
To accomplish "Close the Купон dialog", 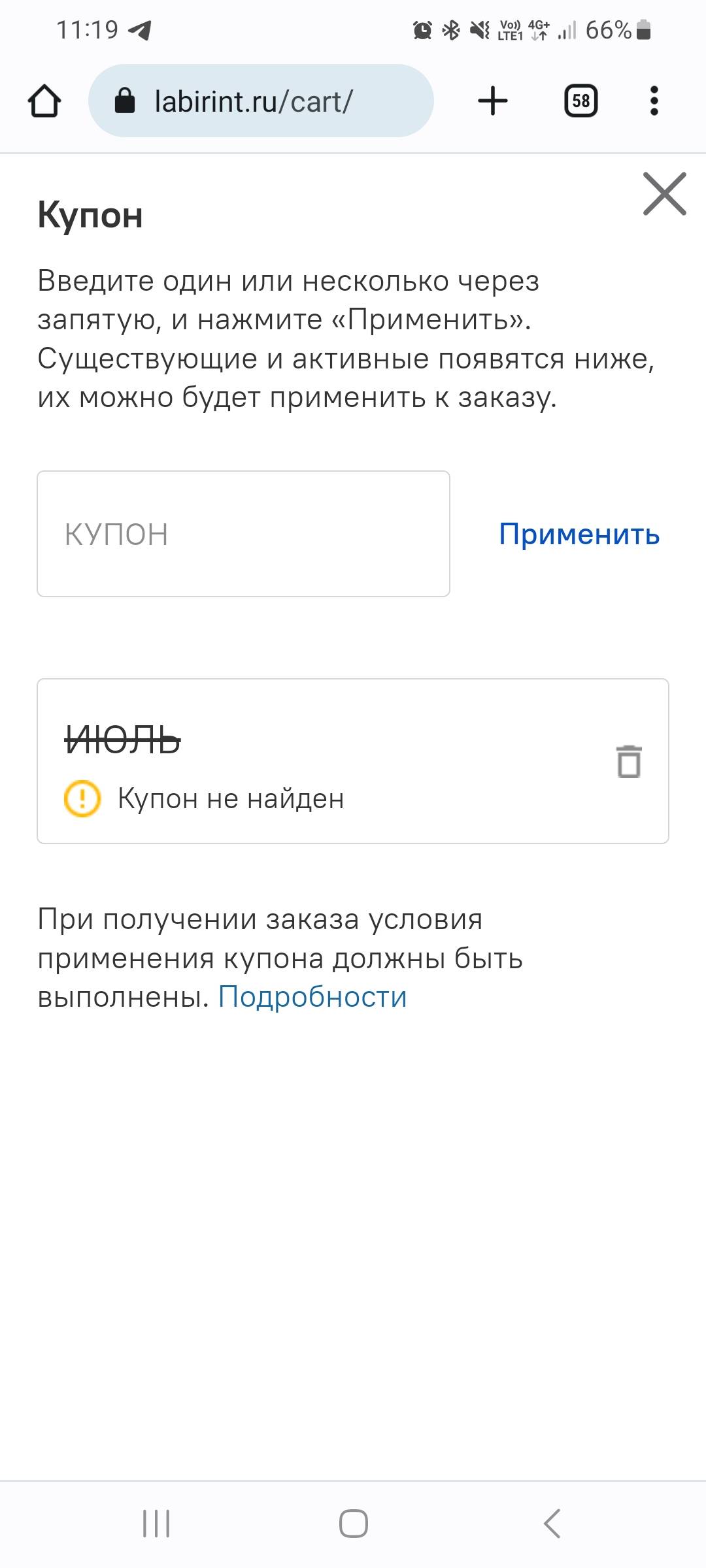I will coord(665,193).
